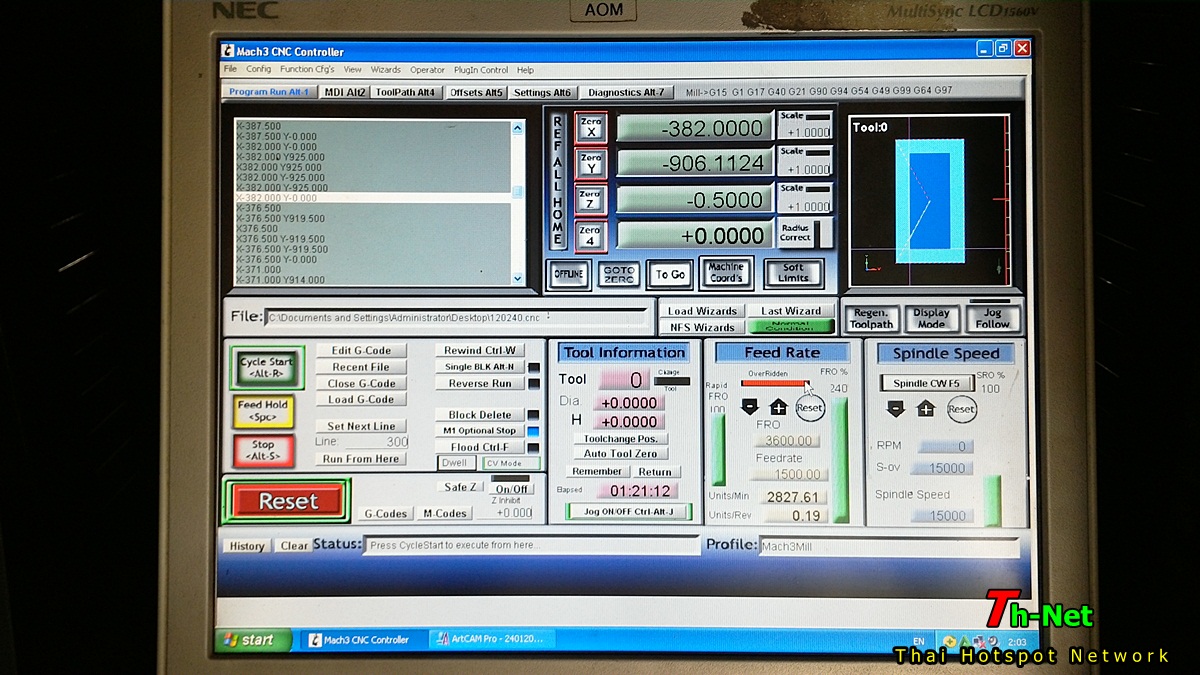Screen dimensions: 1200x675
Task: Switch to the Diagnostics Alt-7 tab
Action: click(x=625, y=92)
